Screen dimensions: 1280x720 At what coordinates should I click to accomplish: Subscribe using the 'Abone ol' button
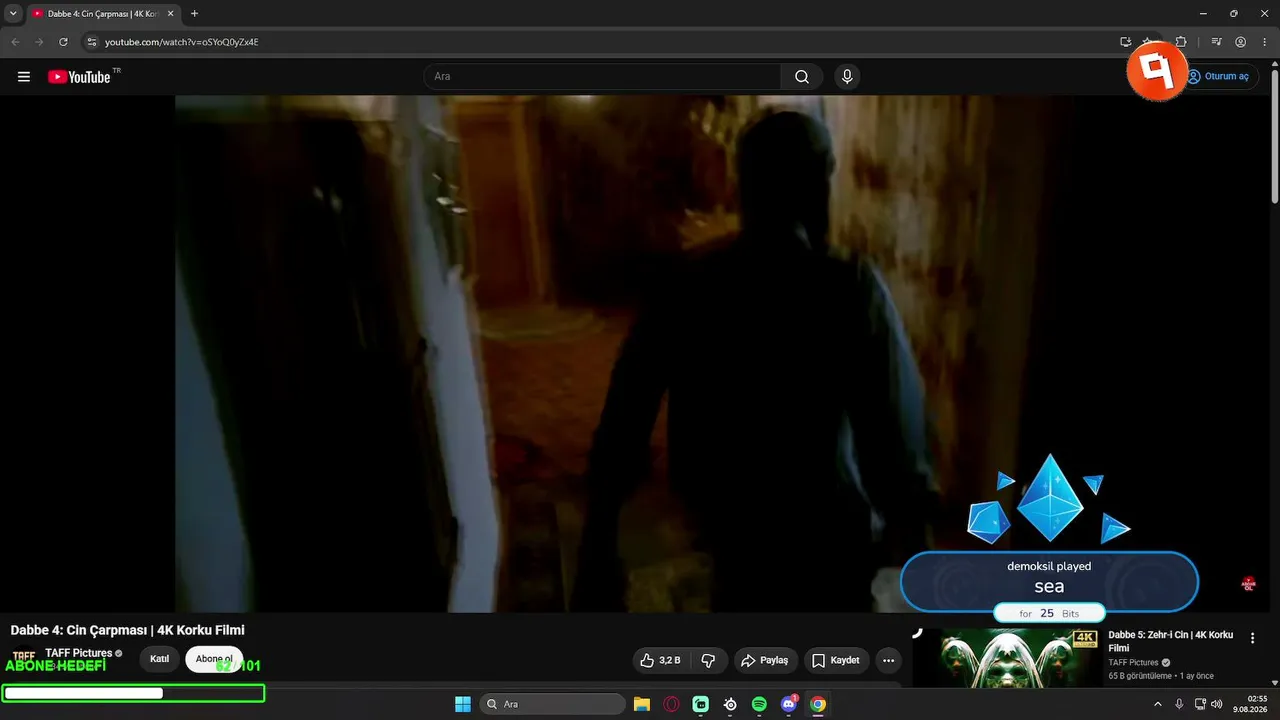click(214, 659)
